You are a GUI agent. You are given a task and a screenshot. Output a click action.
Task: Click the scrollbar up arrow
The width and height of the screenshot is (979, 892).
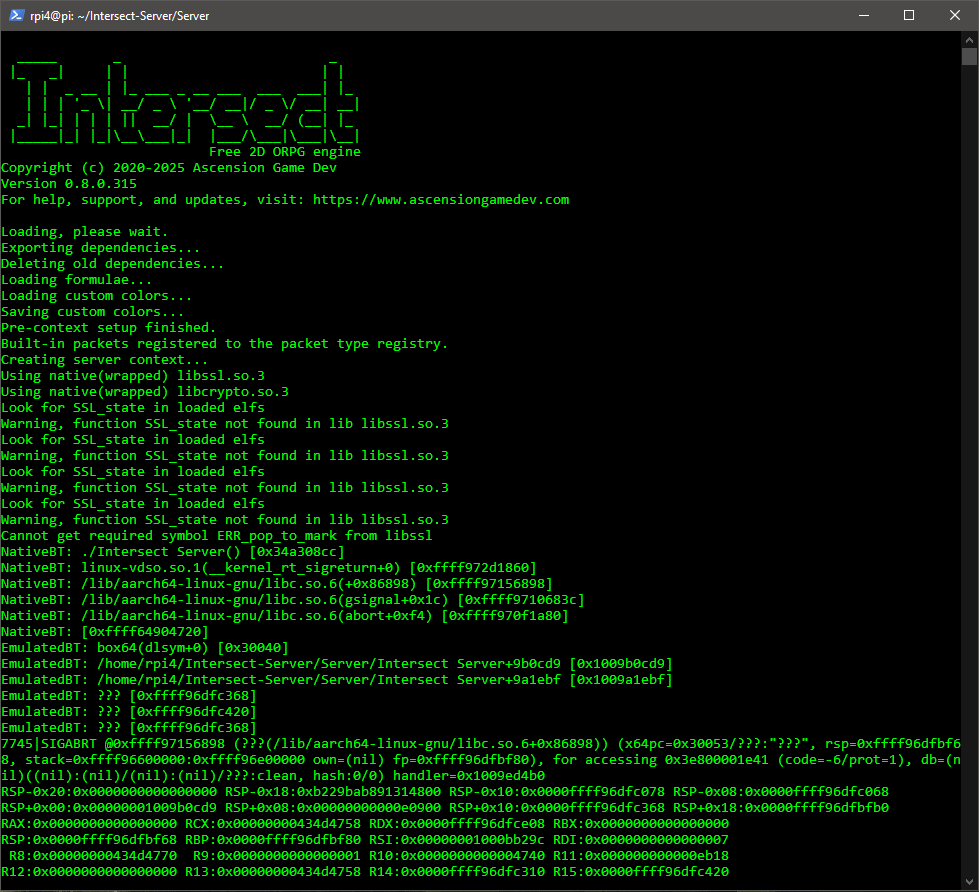tap(969, 39)
